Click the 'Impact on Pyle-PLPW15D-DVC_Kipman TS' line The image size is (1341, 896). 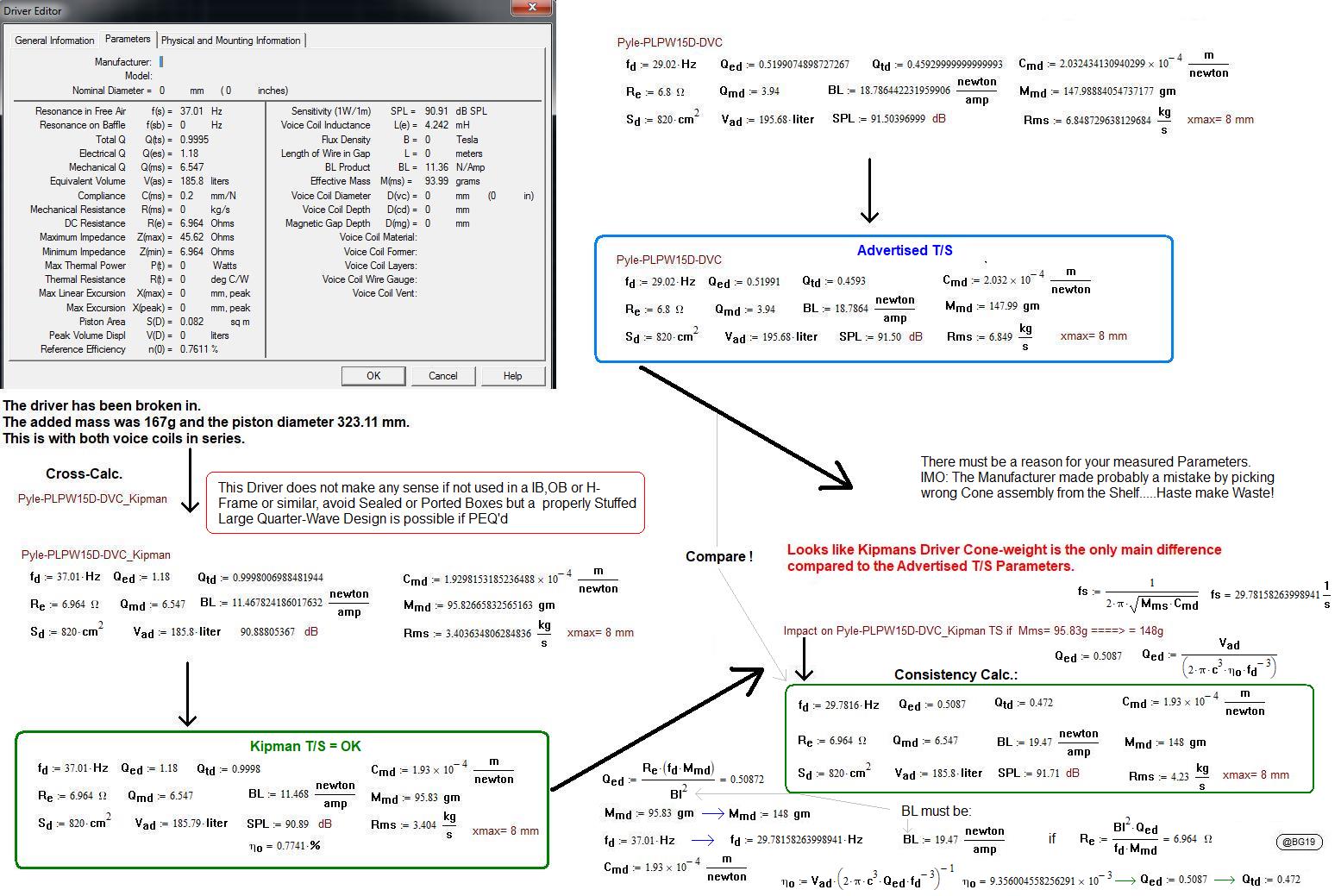[x=973, y=630]
